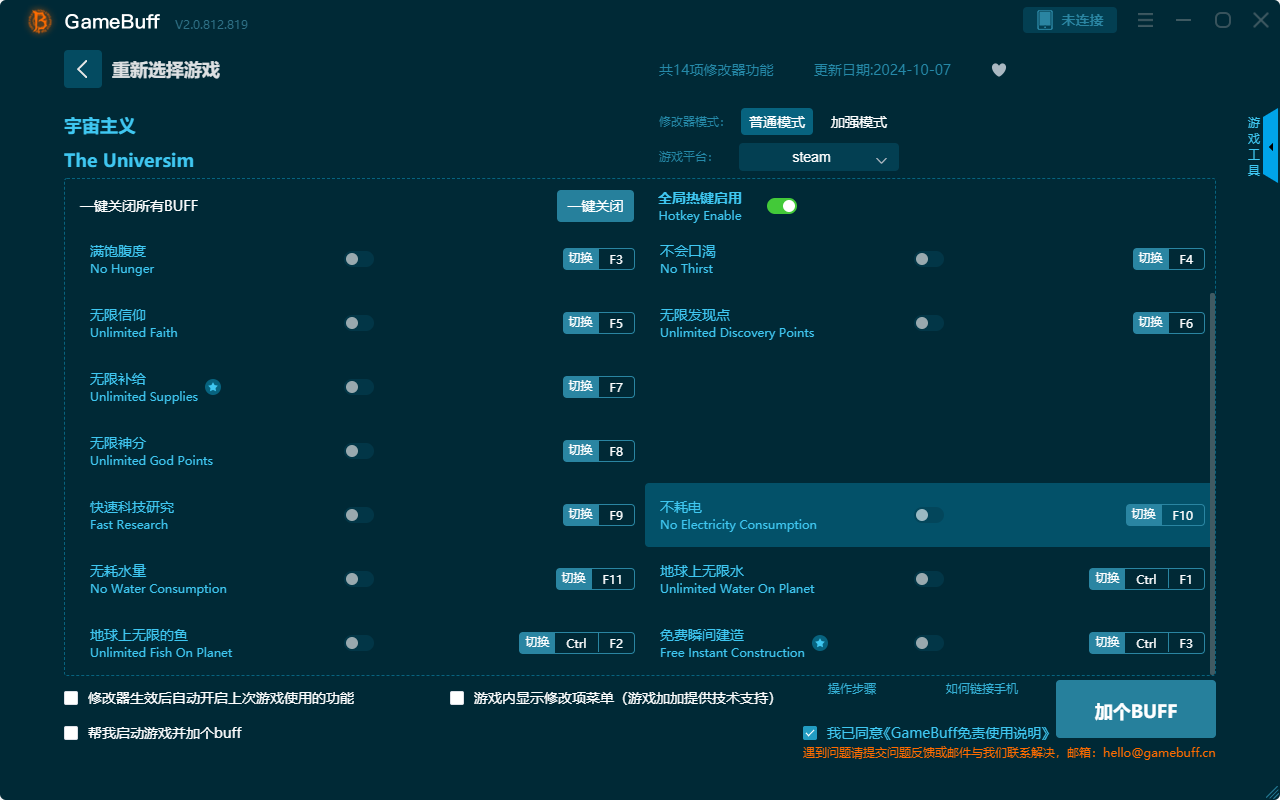Favorite this game using the heart icon
The width and height of the screenshot is (1280, 800).
pyautogui.click(x=998, y=70)
